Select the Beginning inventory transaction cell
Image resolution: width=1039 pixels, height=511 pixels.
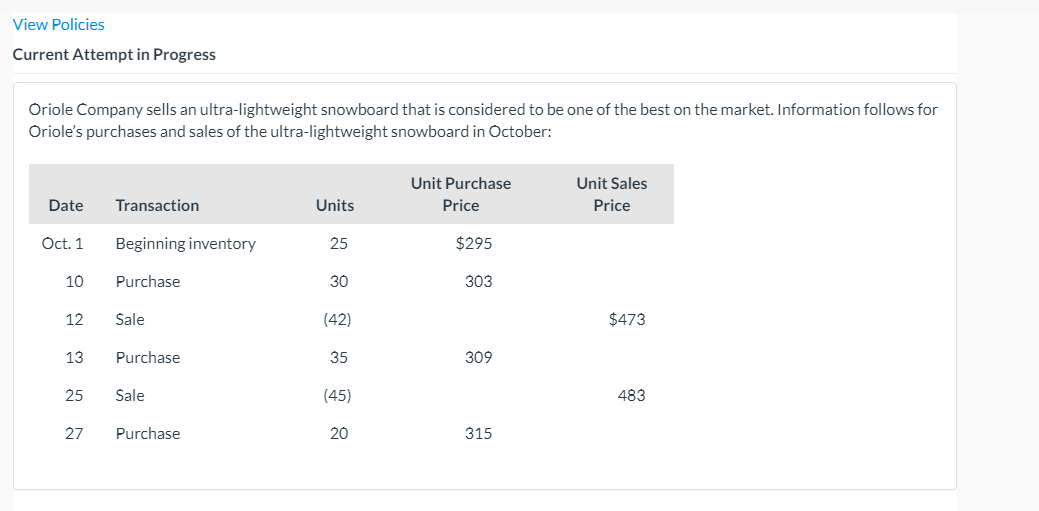(185, 243)
